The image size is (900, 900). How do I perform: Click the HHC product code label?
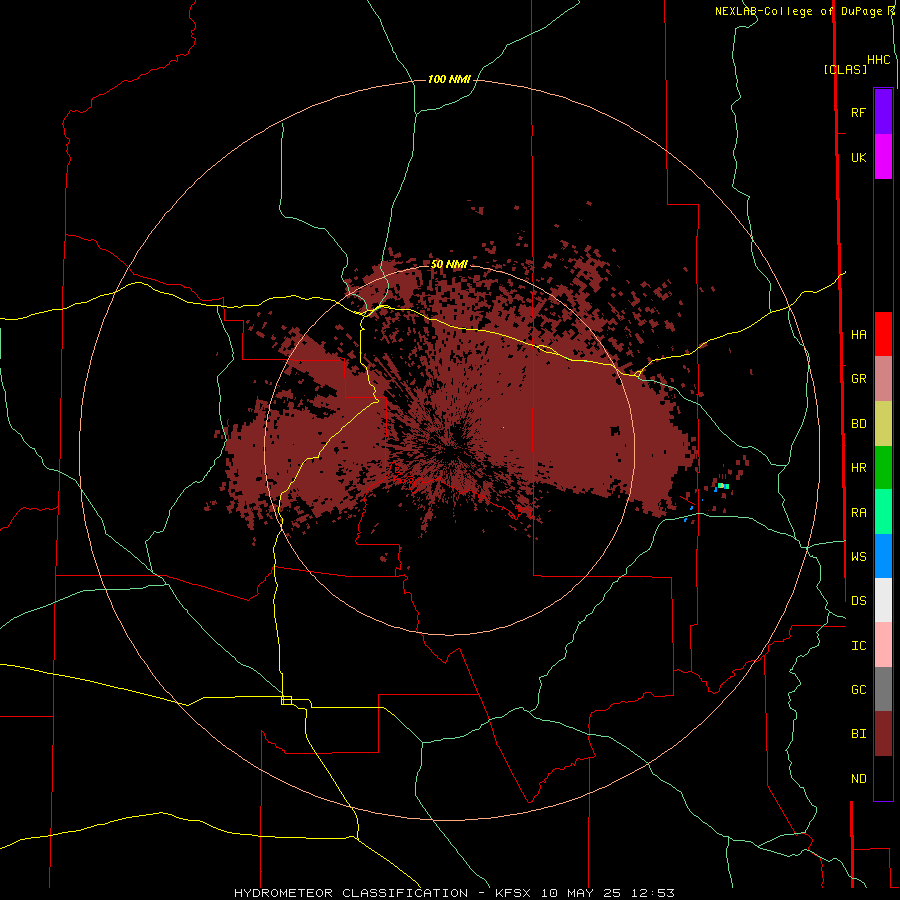point(879,60)
